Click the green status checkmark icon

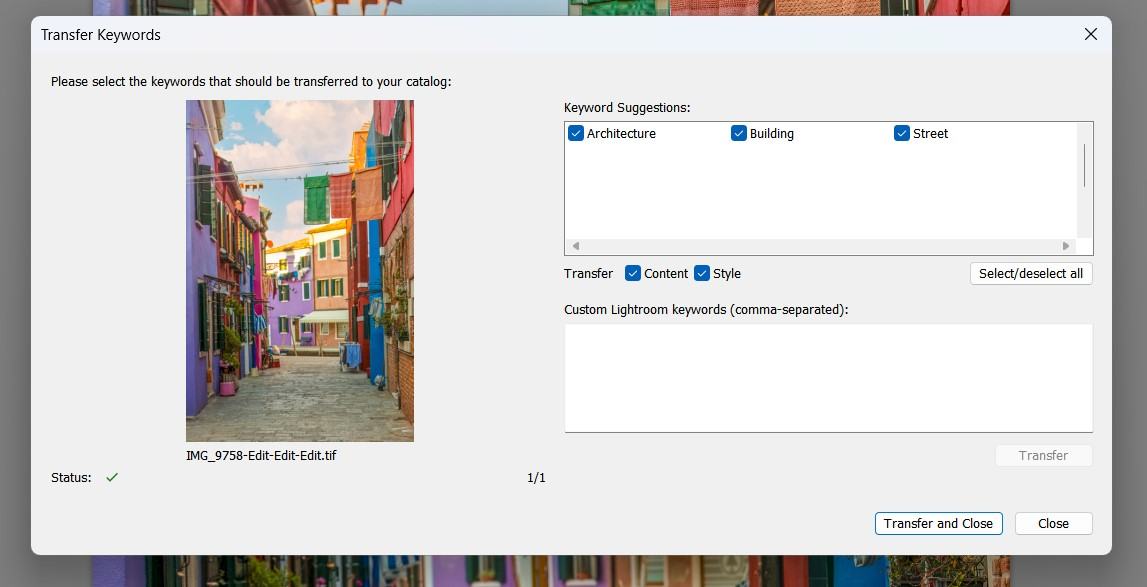pos(111,477)
